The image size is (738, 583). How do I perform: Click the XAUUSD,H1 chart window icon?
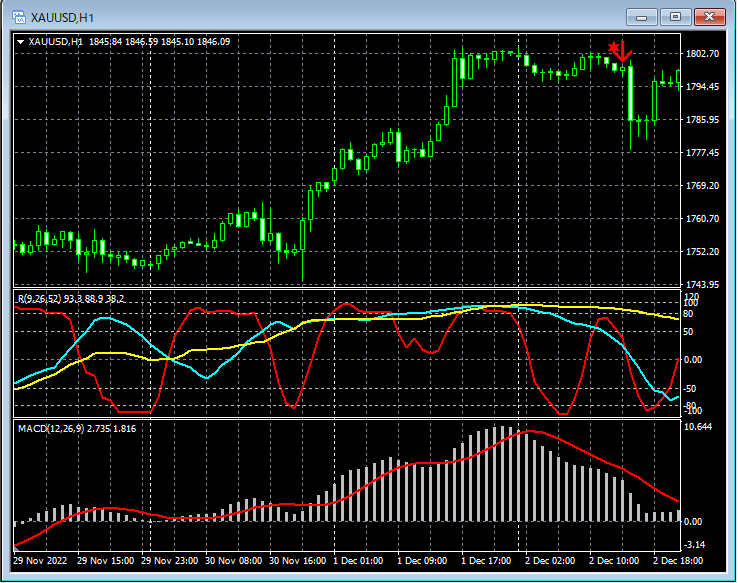(x=19, y=17)
